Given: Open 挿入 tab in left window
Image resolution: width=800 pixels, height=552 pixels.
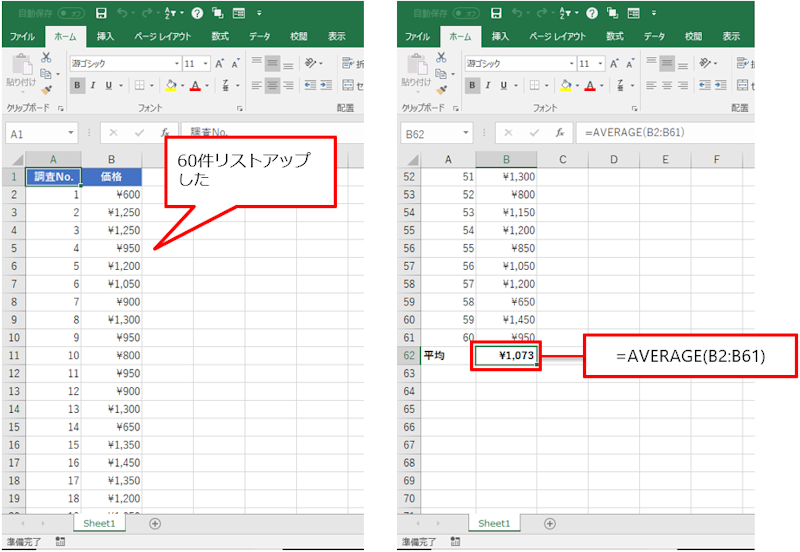Looking at the screenshot, I should [105, 36].
